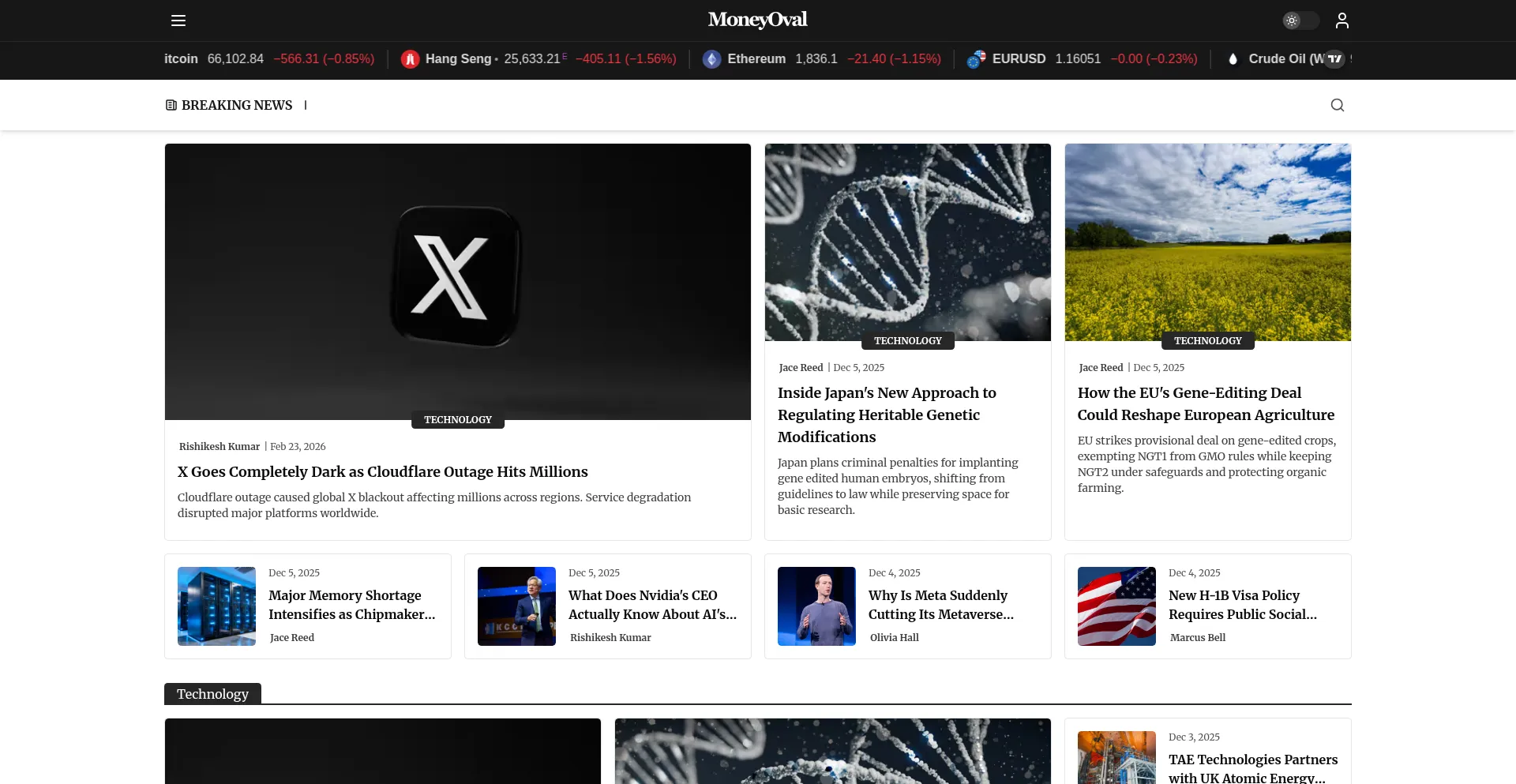
Task: Click the TECHNOLOGY tag on X article
Action: point(458,420)
